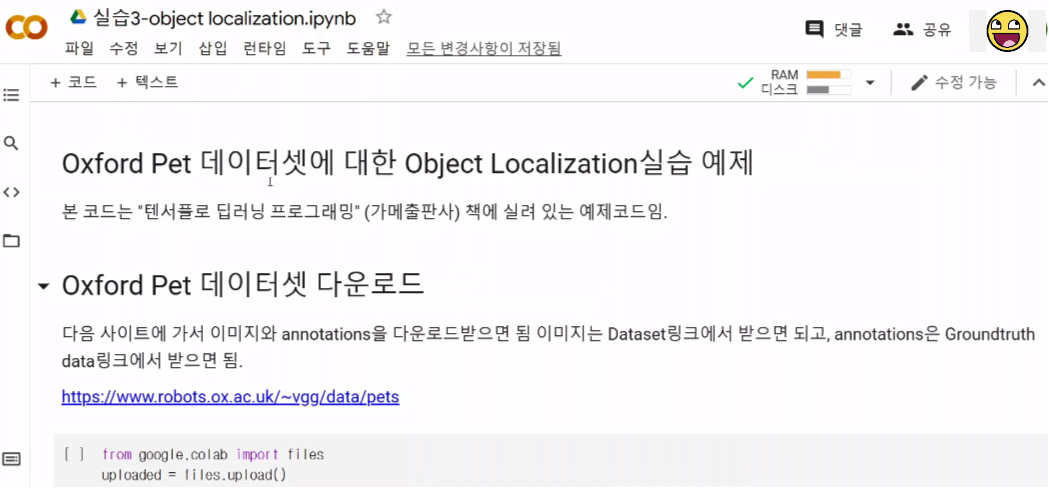
Task: Select the Oxford Pet Object Localization main heading
Action: 407,165
